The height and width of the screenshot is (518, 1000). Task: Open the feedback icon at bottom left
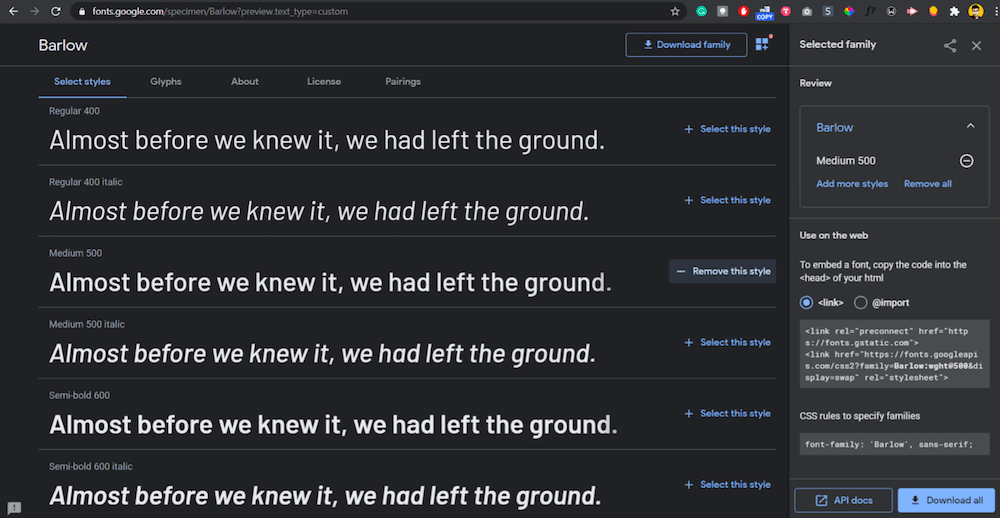(14, 508)
